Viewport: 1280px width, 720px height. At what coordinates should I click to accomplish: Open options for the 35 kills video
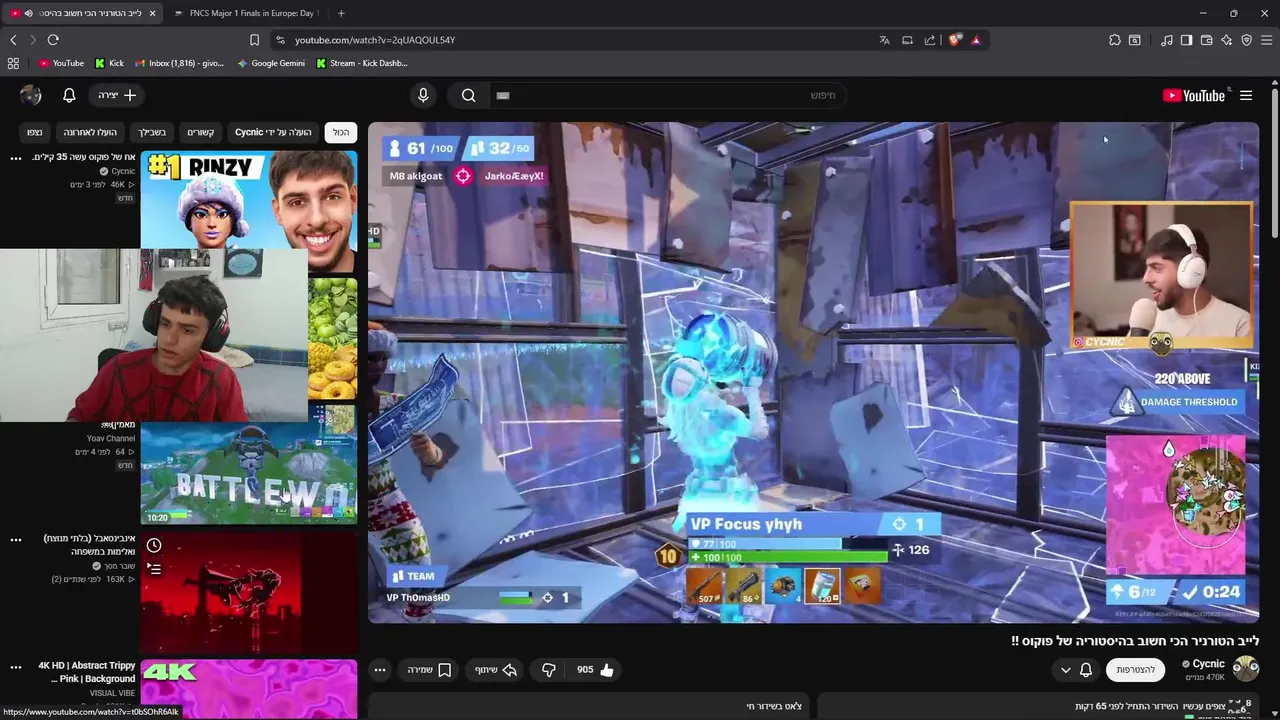point(16,158)
